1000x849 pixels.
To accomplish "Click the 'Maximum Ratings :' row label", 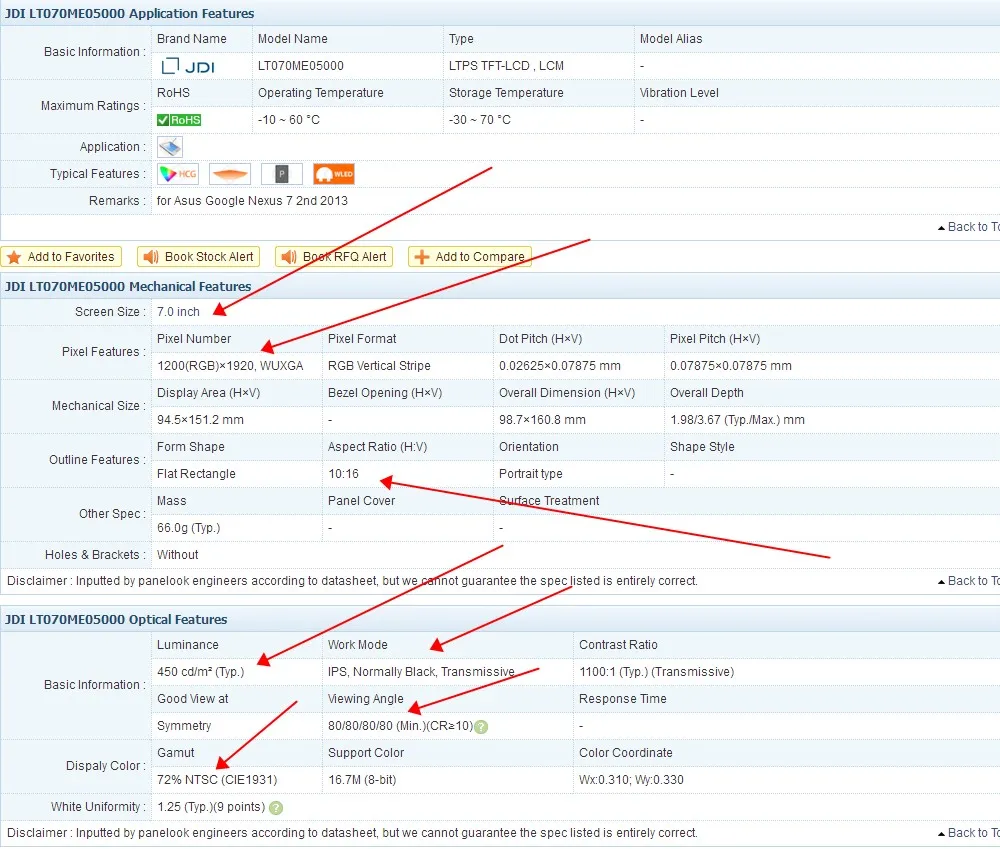I will click(x=93, y=107).
